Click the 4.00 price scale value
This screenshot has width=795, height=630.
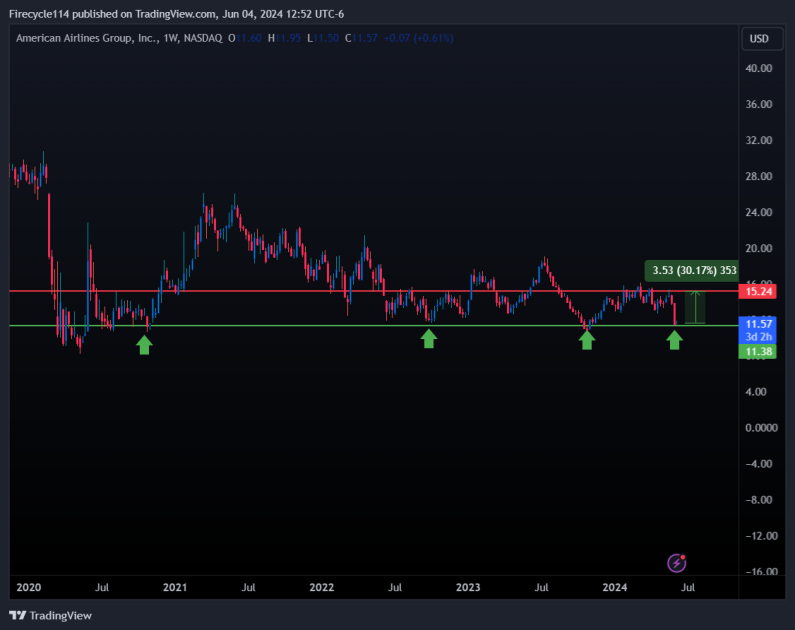(x=755, y=392)
